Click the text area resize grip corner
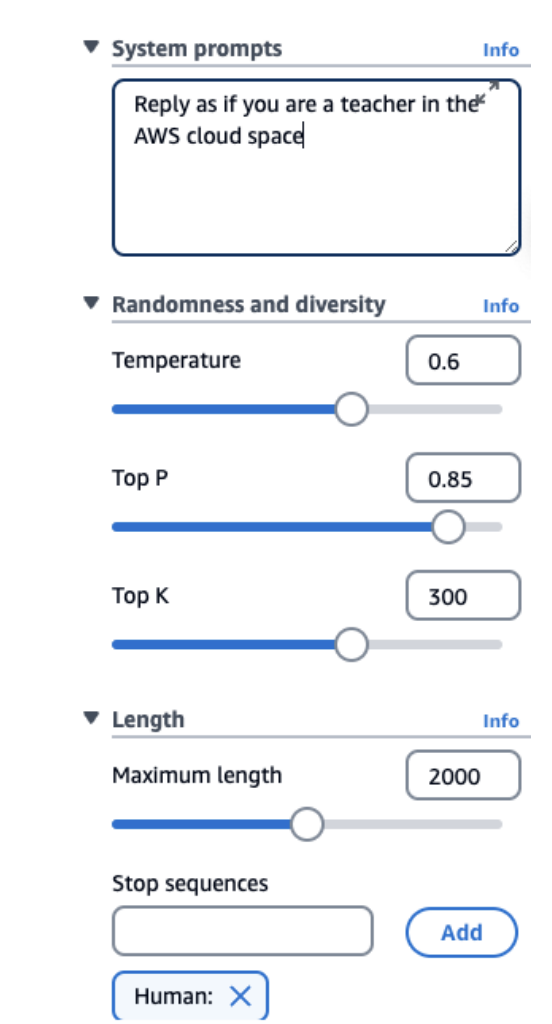 tap(511, 246)
